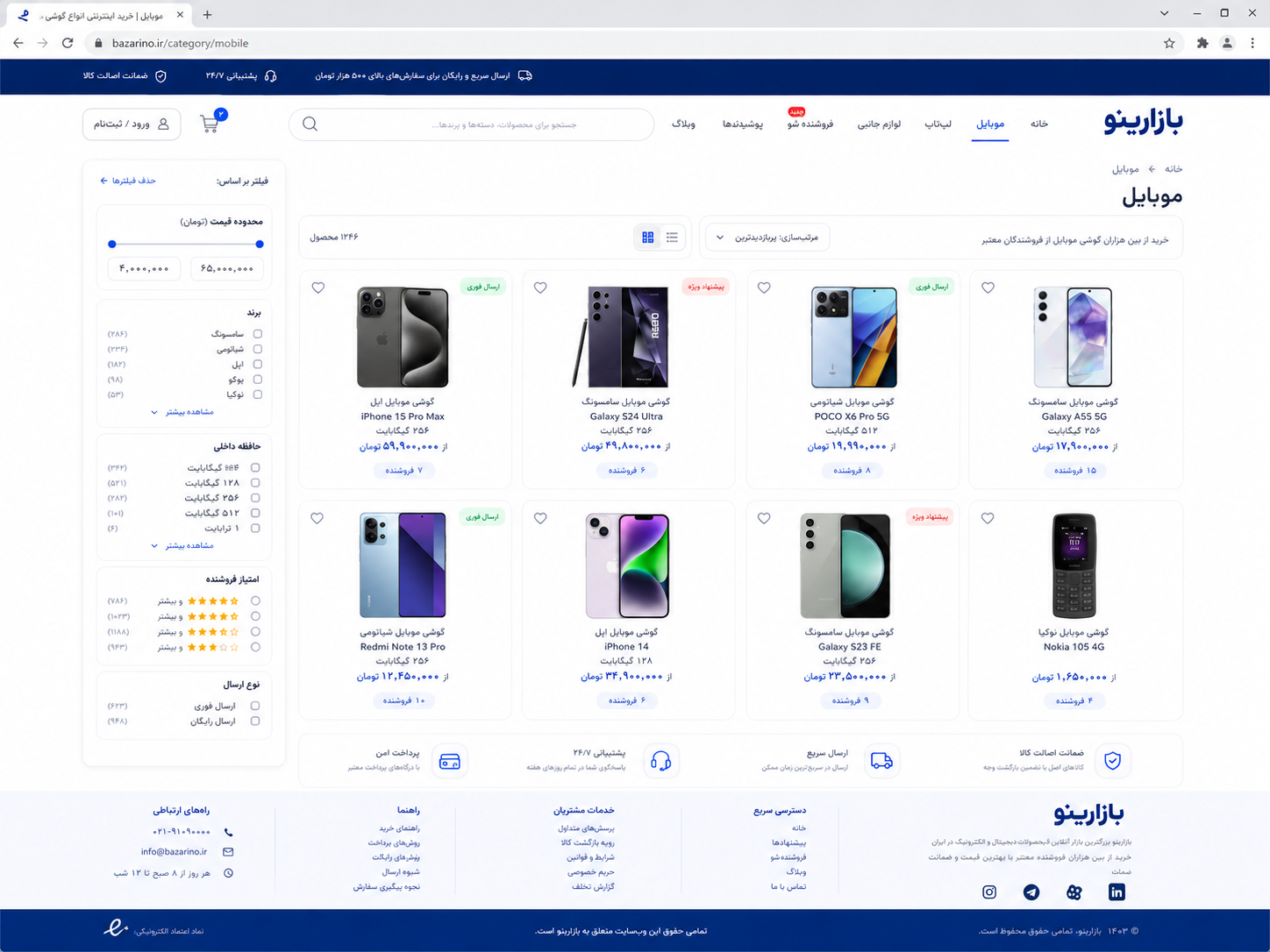The width and height of the screenshot is (1270, 952).
Task: Open the Laptop nav item
Action: click(938, 124)
